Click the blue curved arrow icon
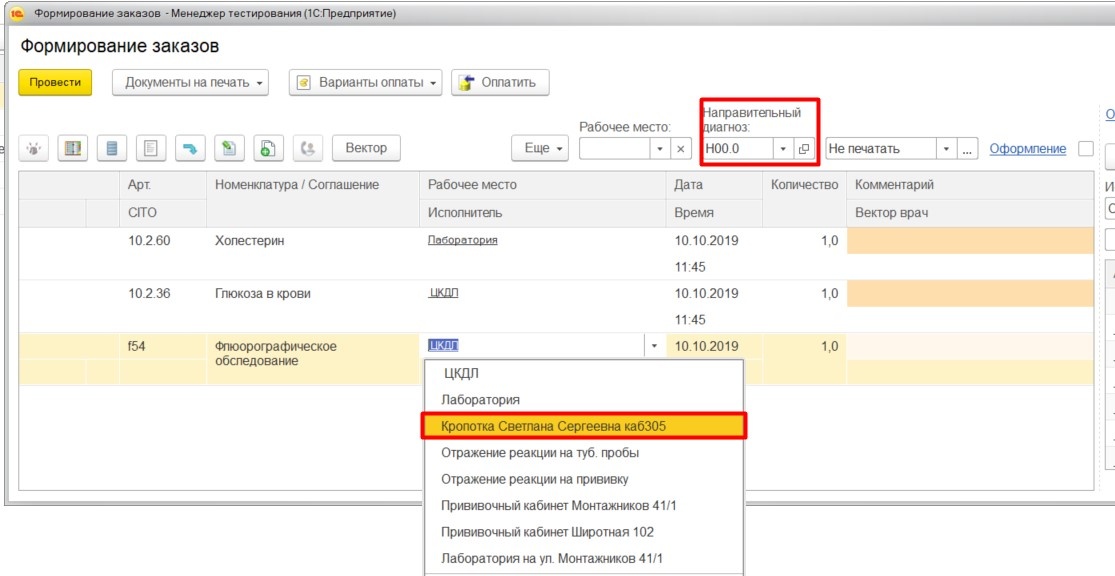This screenshot has width=1115, height=576. 189,148
